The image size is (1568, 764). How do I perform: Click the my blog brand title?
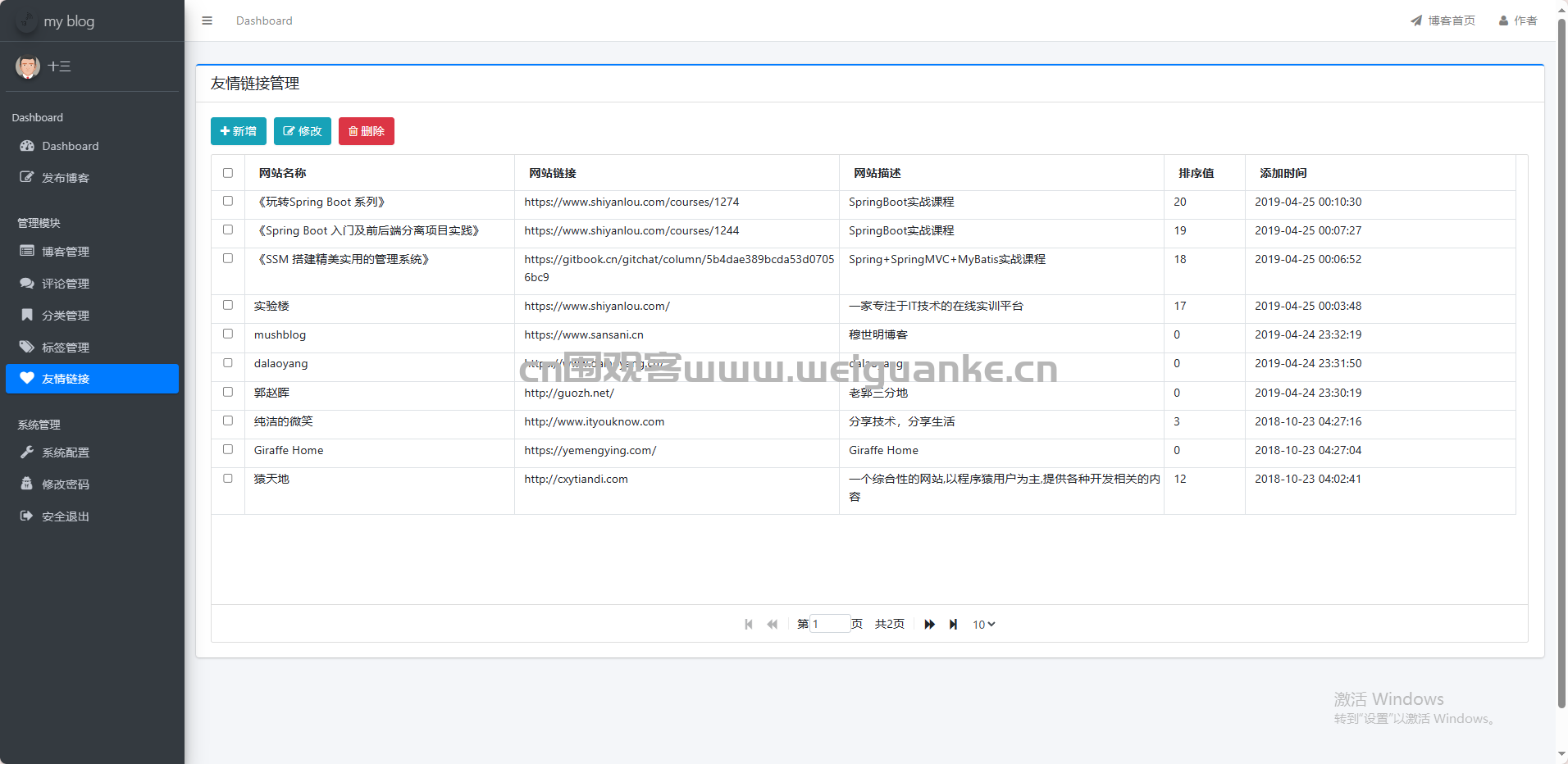click(69, 21)
